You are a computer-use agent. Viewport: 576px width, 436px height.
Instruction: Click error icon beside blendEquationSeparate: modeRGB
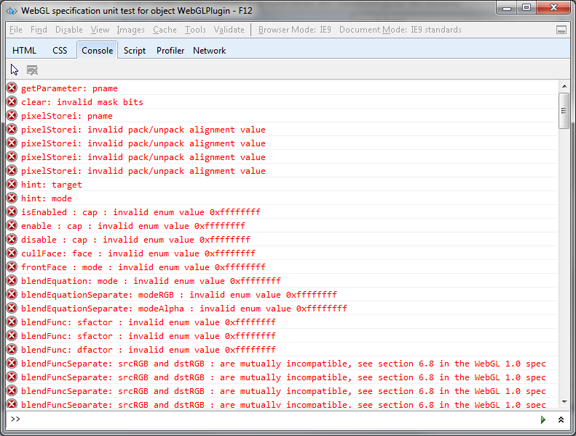(x=12, y=295)
